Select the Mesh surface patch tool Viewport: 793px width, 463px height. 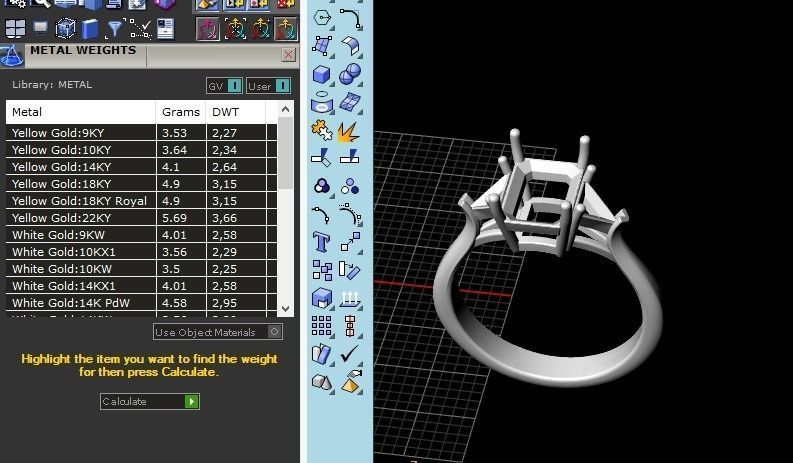[x=350, y=103]
